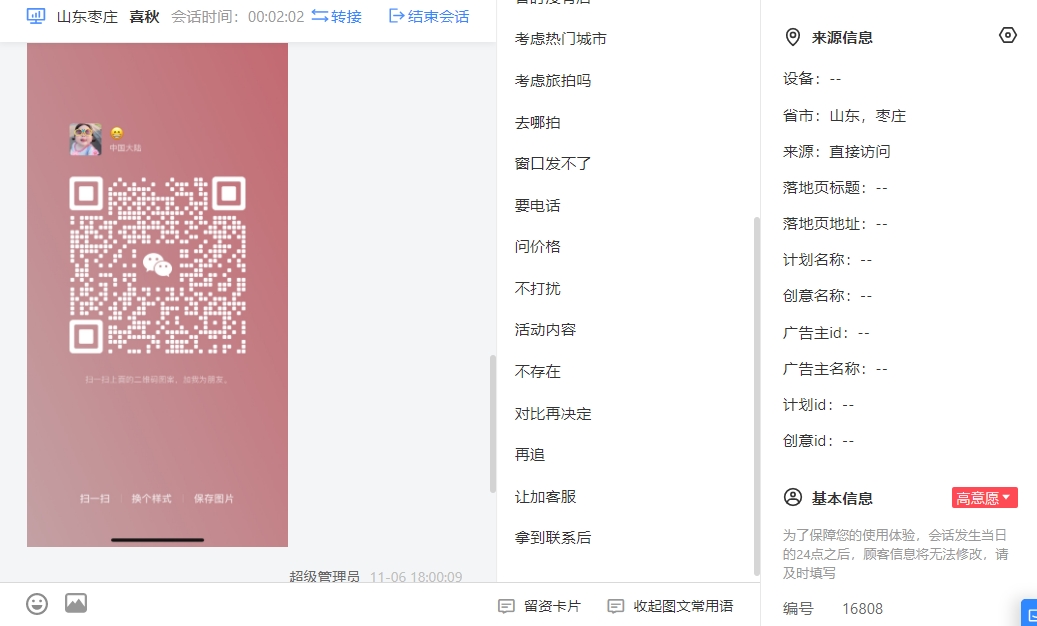Click the 设备 info row
Screen dimensions: 1037x626
pos(812,79)
